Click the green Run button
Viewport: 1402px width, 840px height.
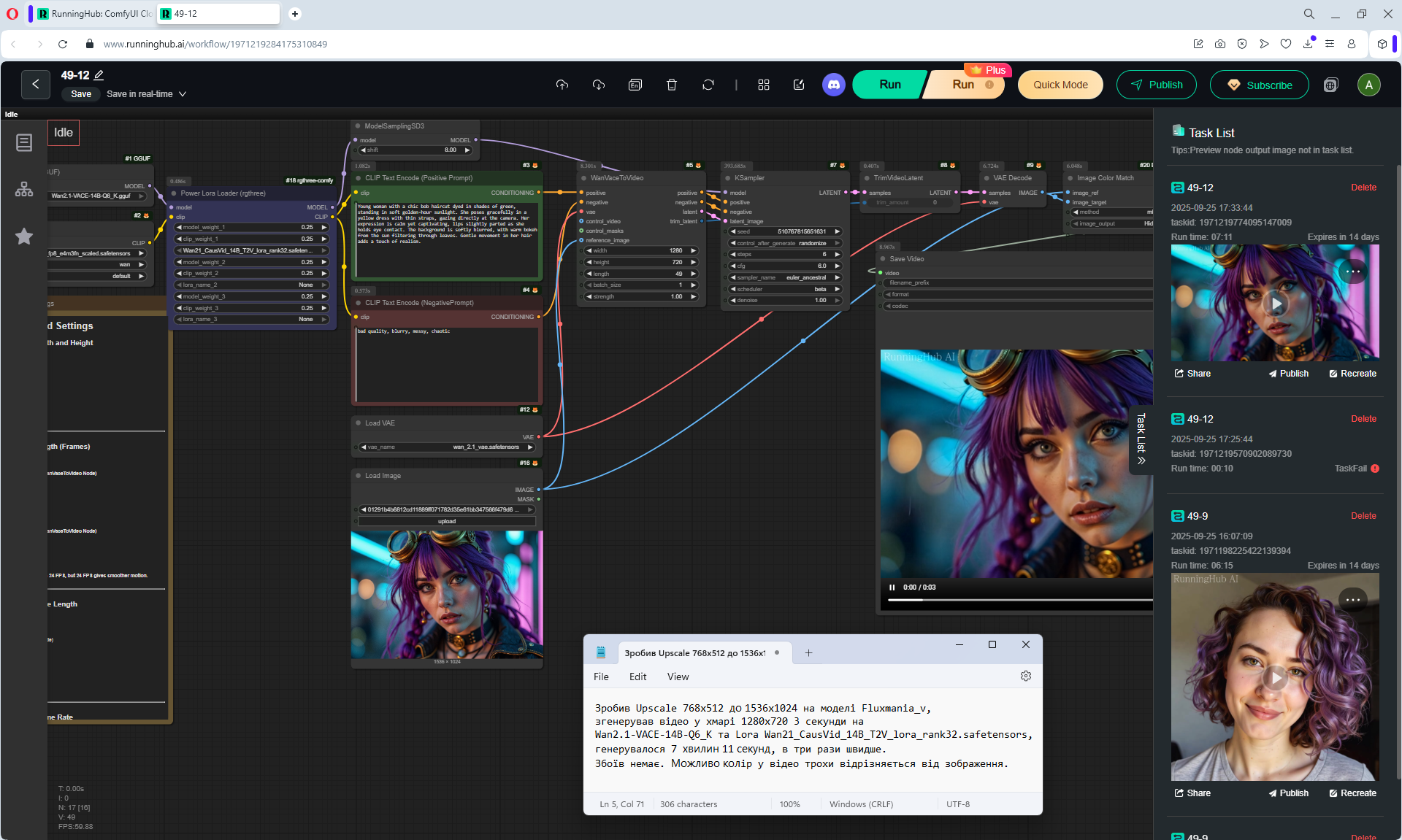tap(889, 85)
